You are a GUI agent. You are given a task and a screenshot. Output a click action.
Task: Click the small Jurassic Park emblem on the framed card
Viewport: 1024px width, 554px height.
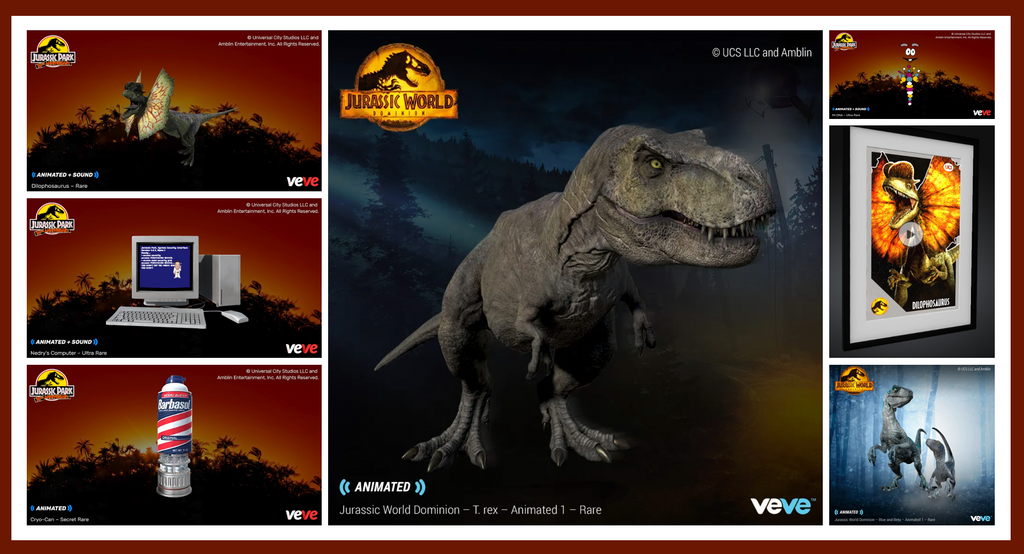tap(880, 305)
